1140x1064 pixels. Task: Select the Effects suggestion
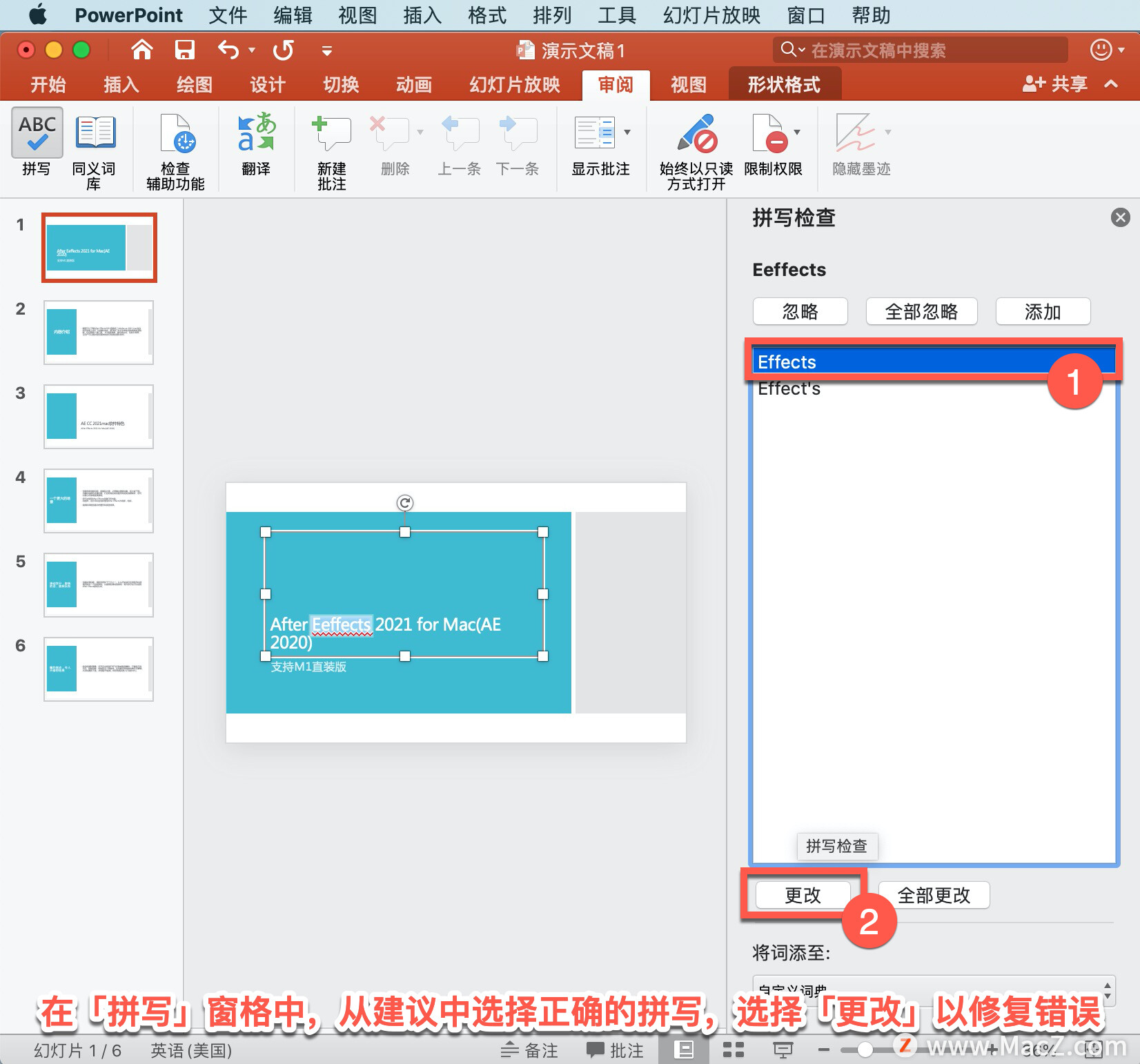point(934,362)
